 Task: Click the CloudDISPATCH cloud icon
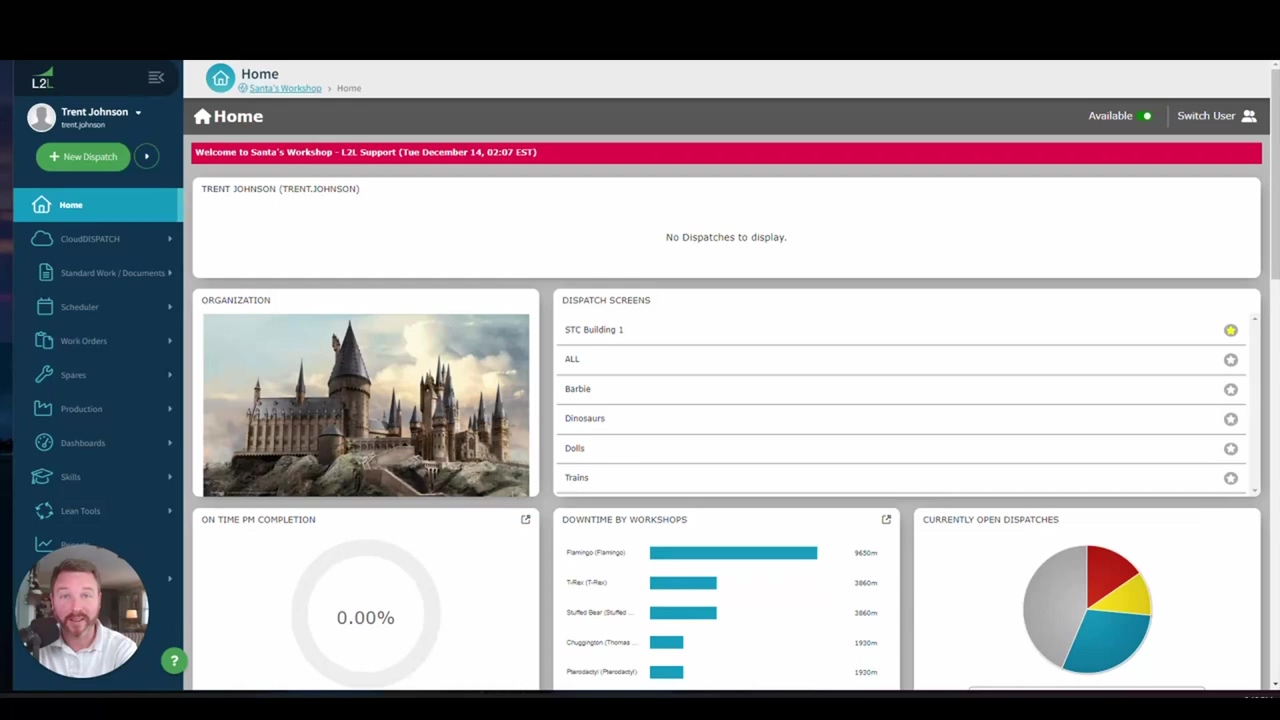[41, 239]
